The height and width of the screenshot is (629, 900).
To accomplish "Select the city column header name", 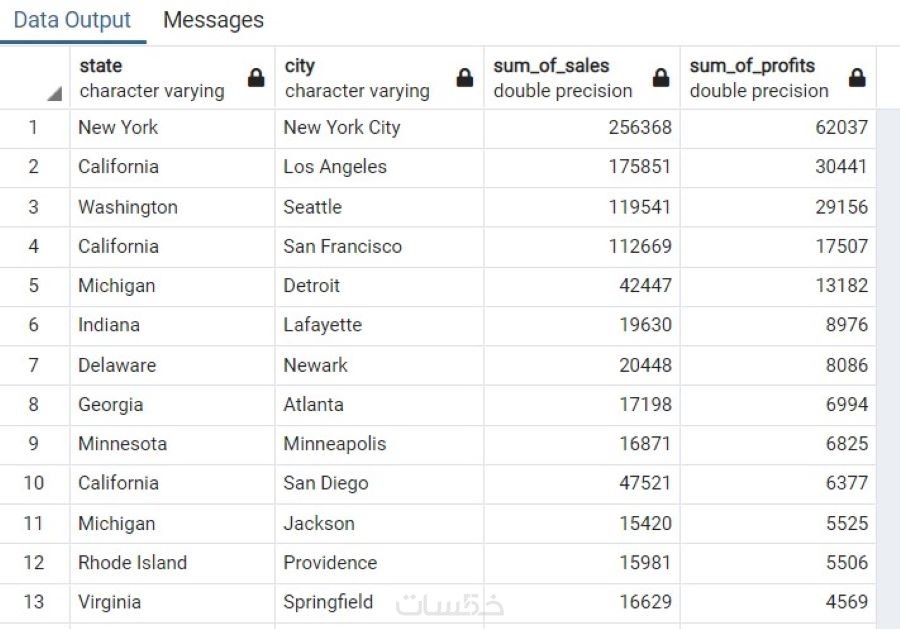I will (299, 66).
